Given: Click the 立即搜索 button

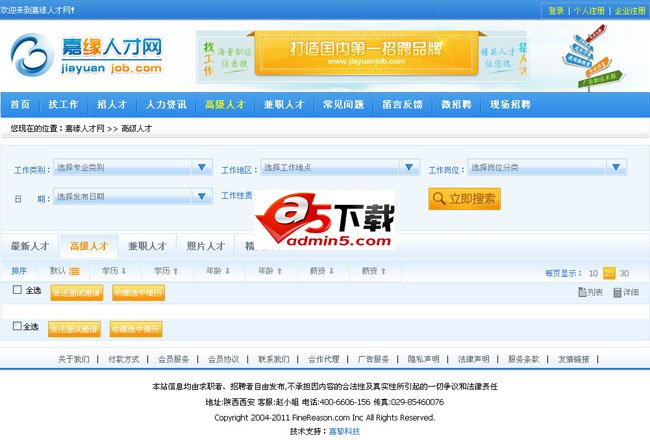Looking at the screenshot, I should point(464,199).
